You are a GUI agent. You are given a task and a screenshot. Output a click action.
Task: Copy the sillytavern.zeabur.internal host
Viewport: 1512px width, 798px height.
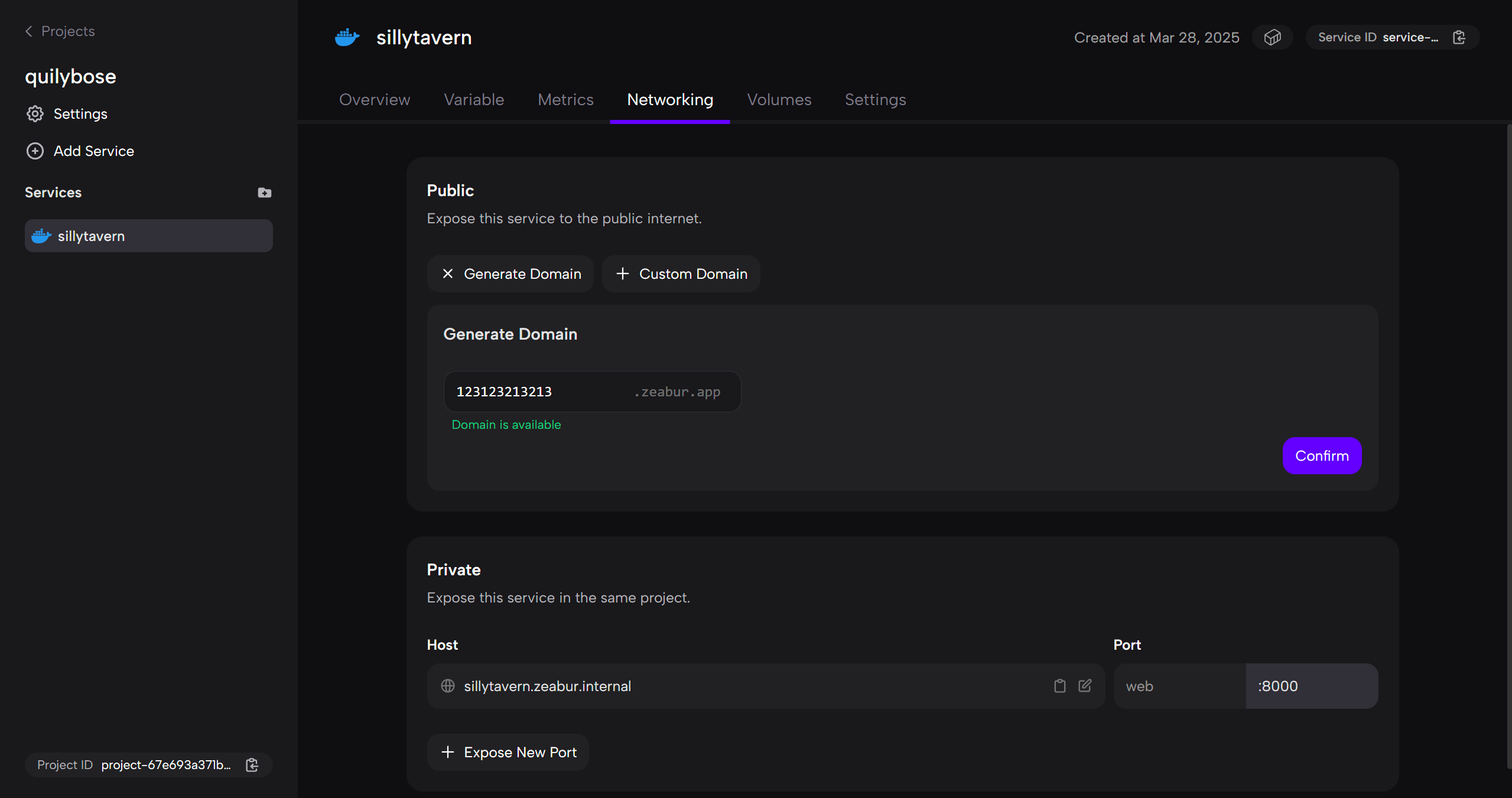point(1059,686)
